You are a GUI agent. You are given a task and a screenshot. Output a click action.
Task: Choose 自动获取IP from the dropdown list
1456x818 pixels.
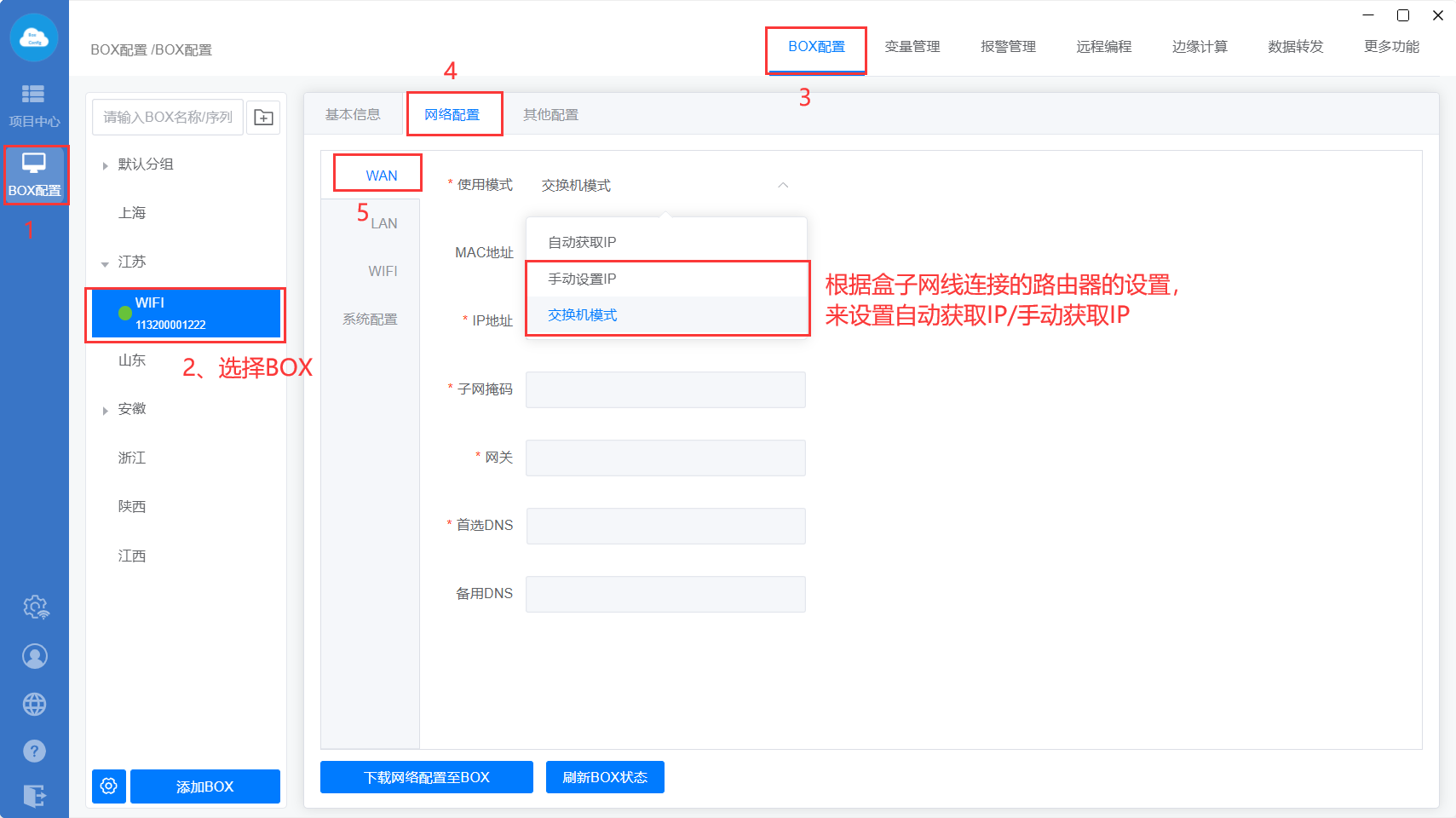(582, 242)
